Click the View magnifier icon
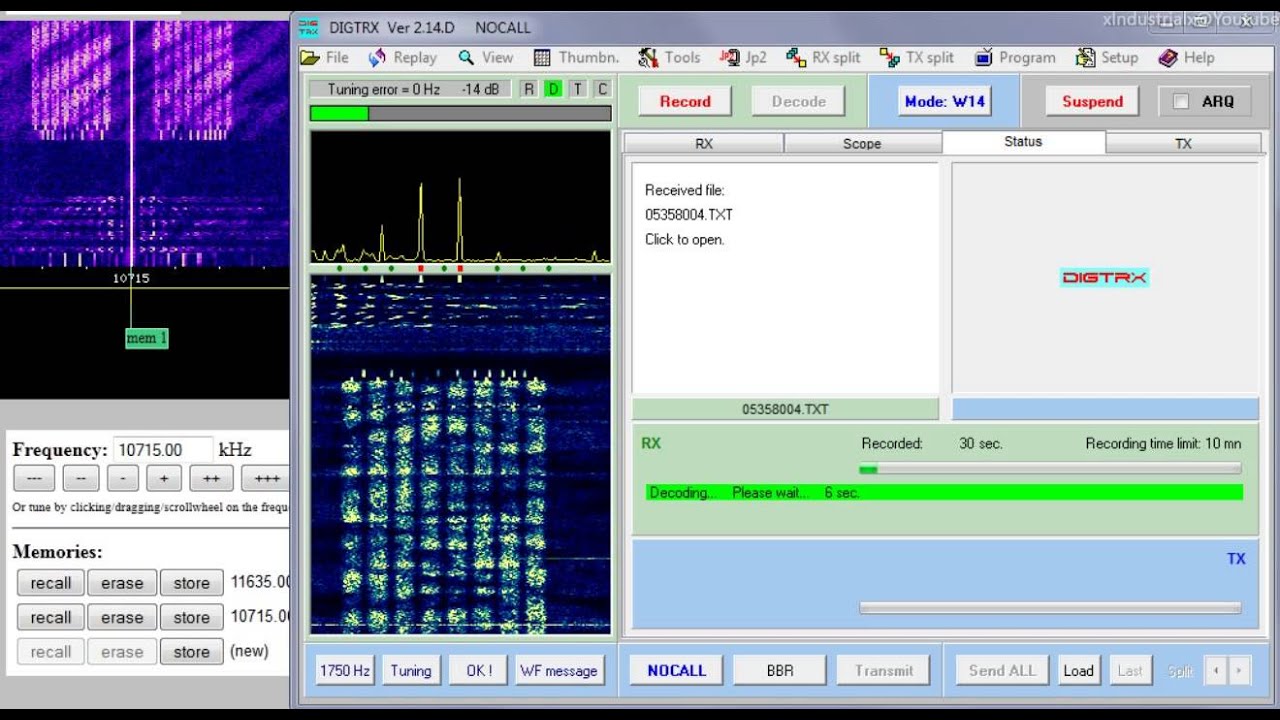1280x720 pixels. (x=466, y=58)
